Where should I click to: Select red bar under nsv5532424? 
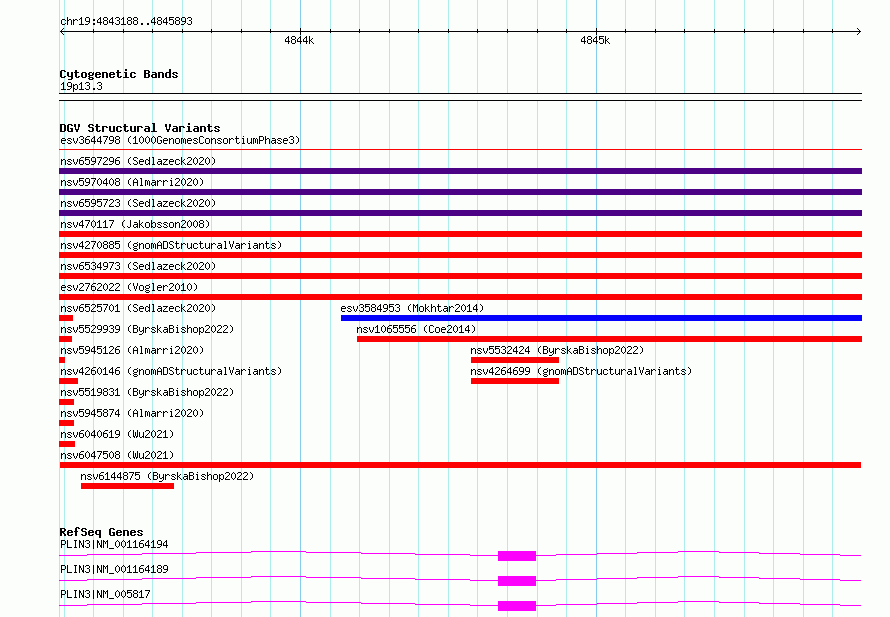[x=515, y=360]
